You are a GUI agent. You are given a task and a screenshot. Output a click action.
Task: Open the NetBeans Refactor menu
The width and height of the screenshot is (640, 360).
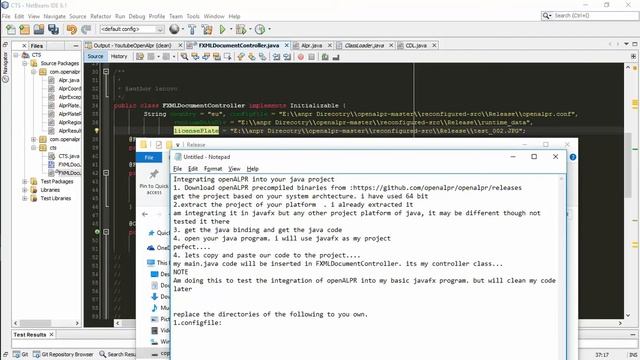(100, 16)
